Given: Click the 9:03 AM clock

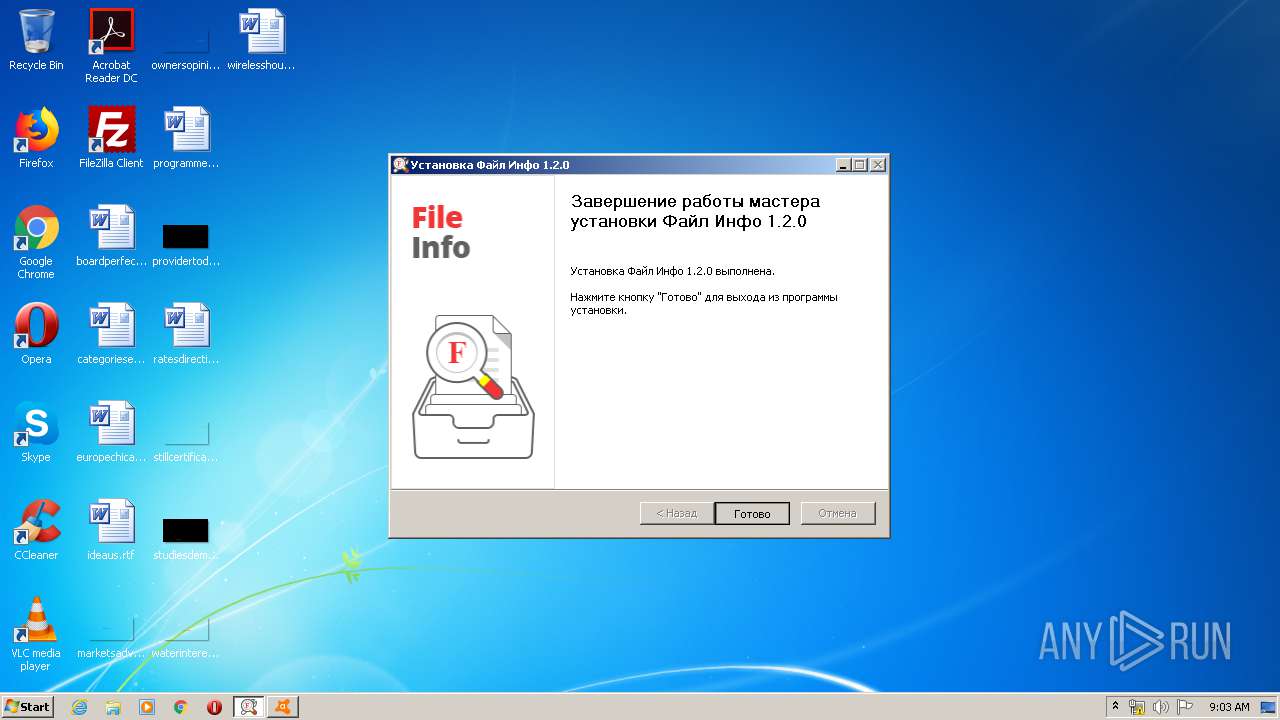Looking at the screenshot, I should tap(1229, 707).
